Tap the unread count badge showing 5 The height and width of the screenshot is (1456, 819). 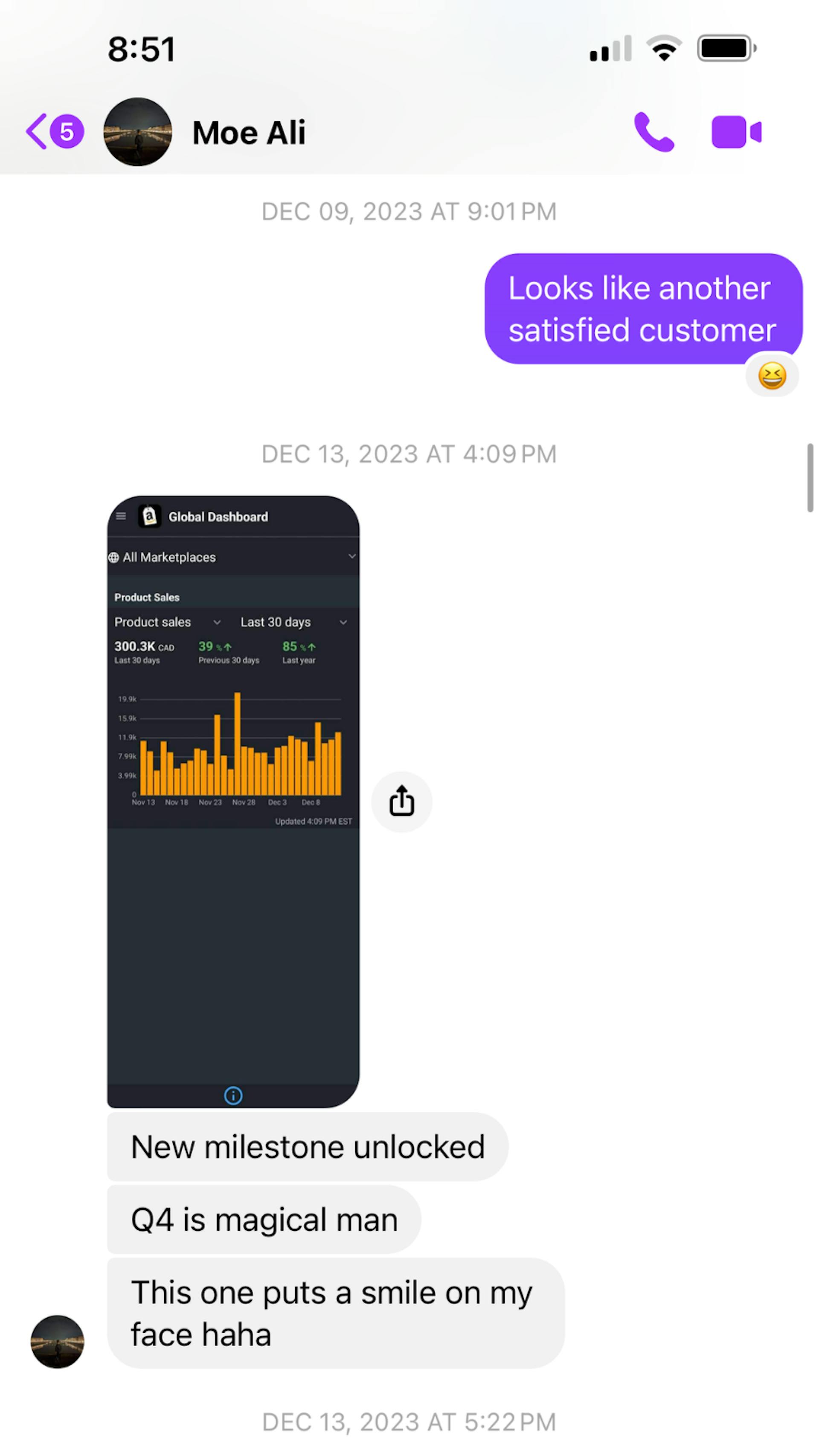click(67, 132)
